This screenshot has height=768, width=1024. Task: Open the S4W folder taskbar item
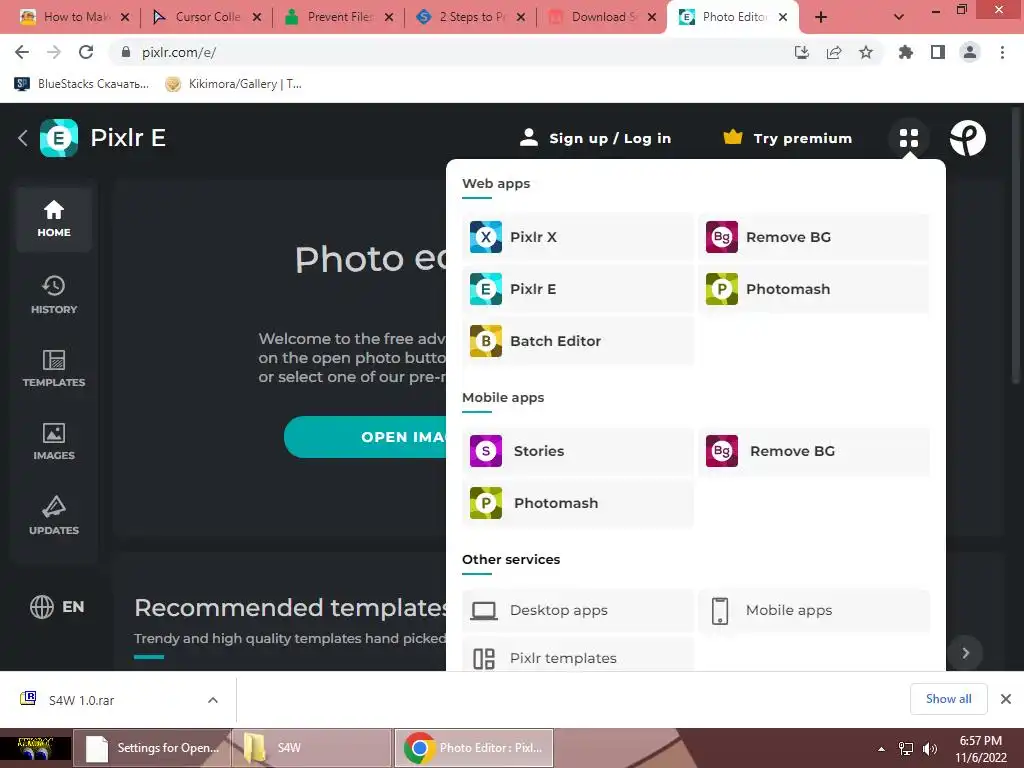pyautogui.click(x=312, y=748)
